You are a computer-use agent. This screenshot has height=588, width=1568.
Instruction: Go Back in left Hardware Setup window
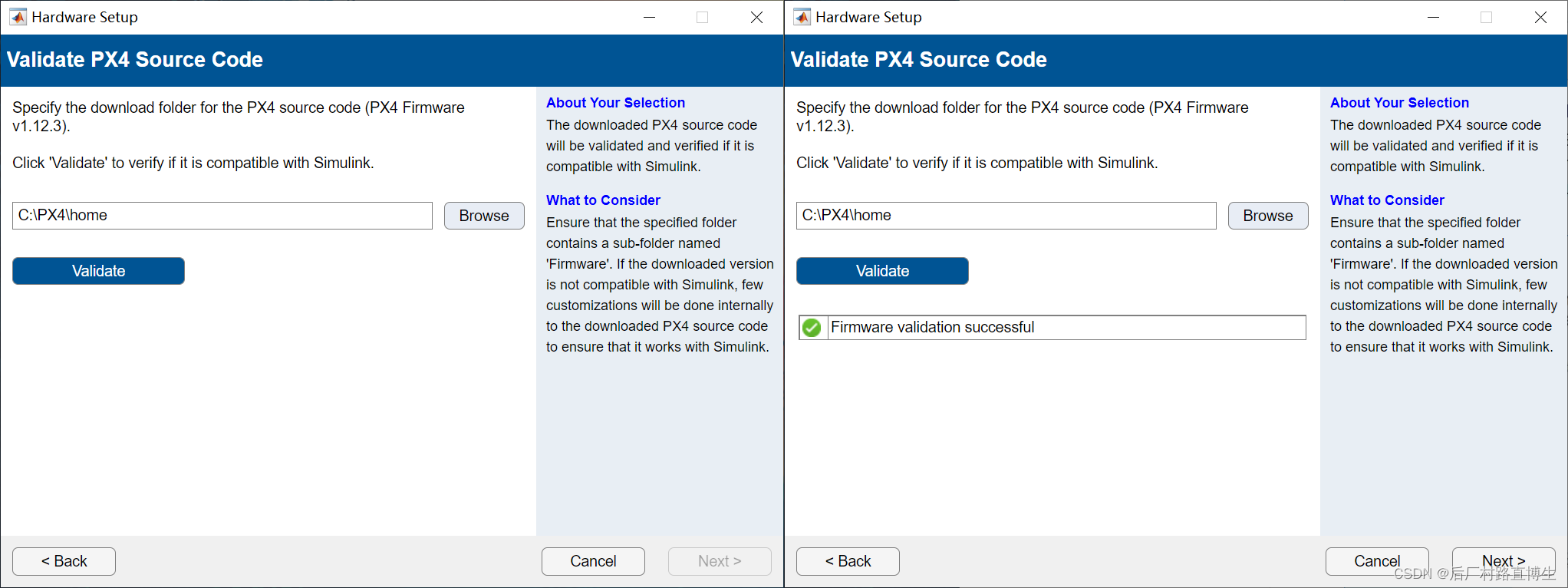[64, 561]
